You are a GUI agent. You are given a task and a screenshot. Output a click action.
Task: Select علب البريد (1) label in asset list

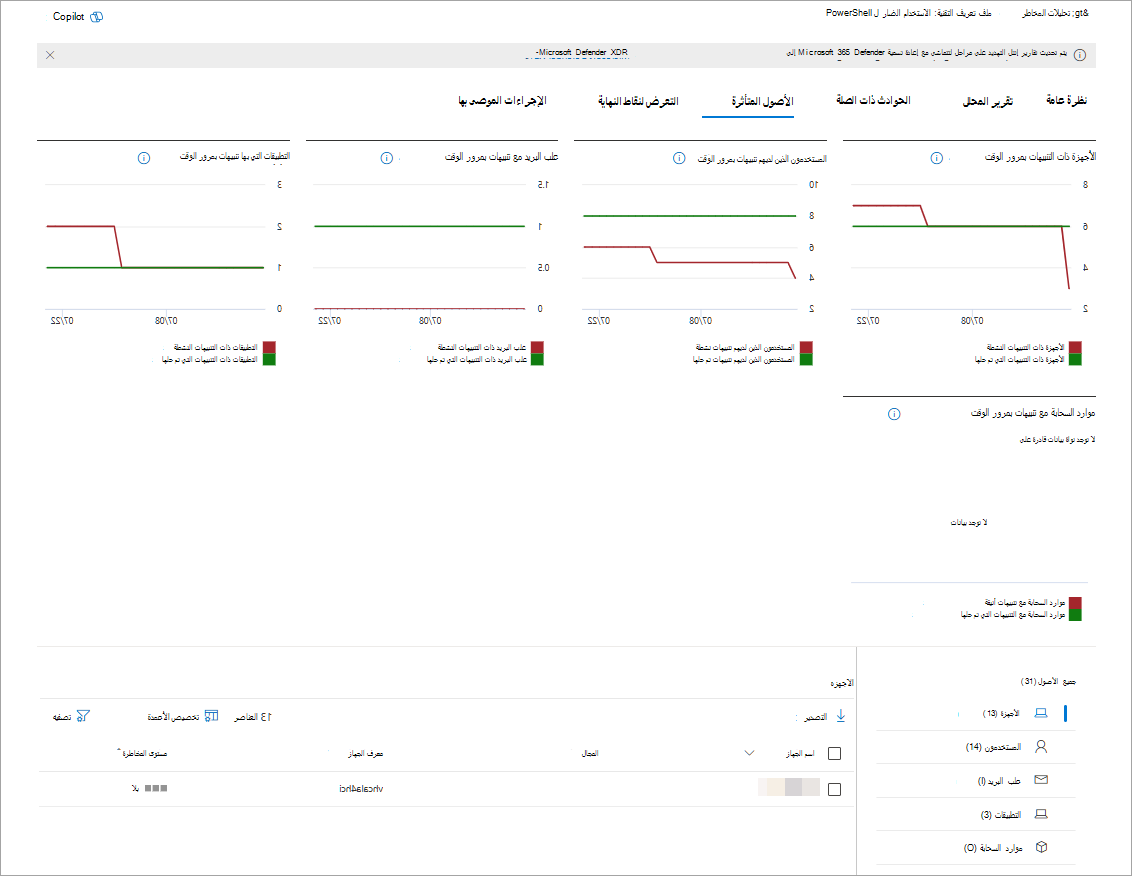pyautogui.click(x=999, y=781)
